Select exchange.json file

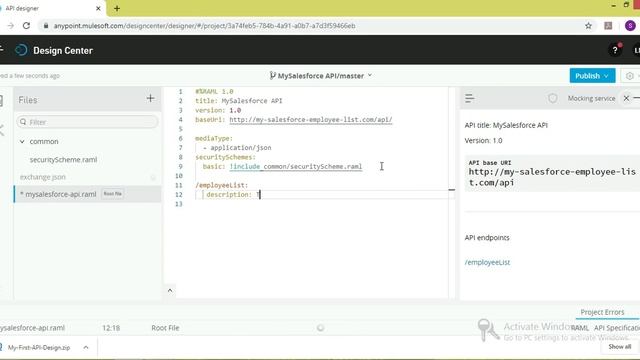tap(43, 177)
